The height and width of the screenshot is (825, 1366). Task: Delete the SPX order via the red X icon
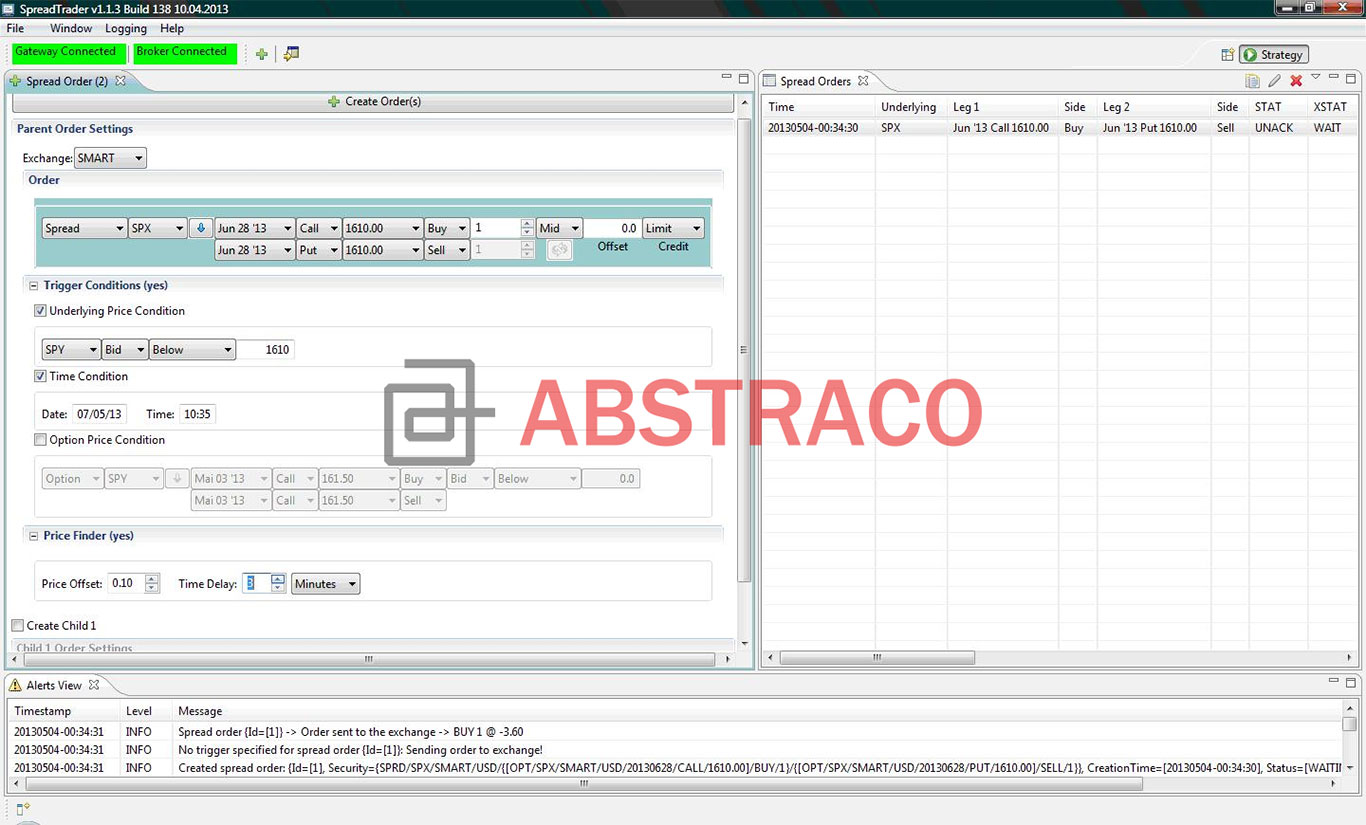[x=1297, y=81]
